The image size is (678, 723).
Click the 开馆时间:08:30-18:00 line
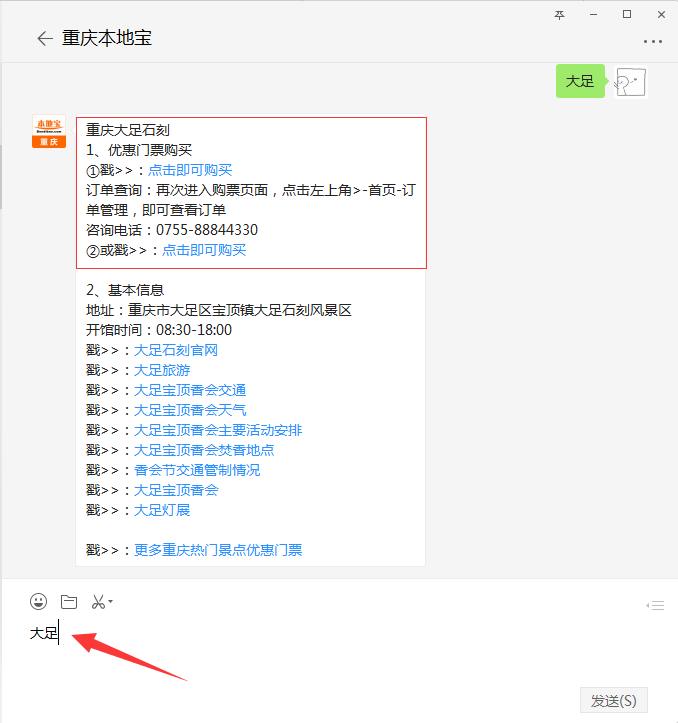(159, 330)
